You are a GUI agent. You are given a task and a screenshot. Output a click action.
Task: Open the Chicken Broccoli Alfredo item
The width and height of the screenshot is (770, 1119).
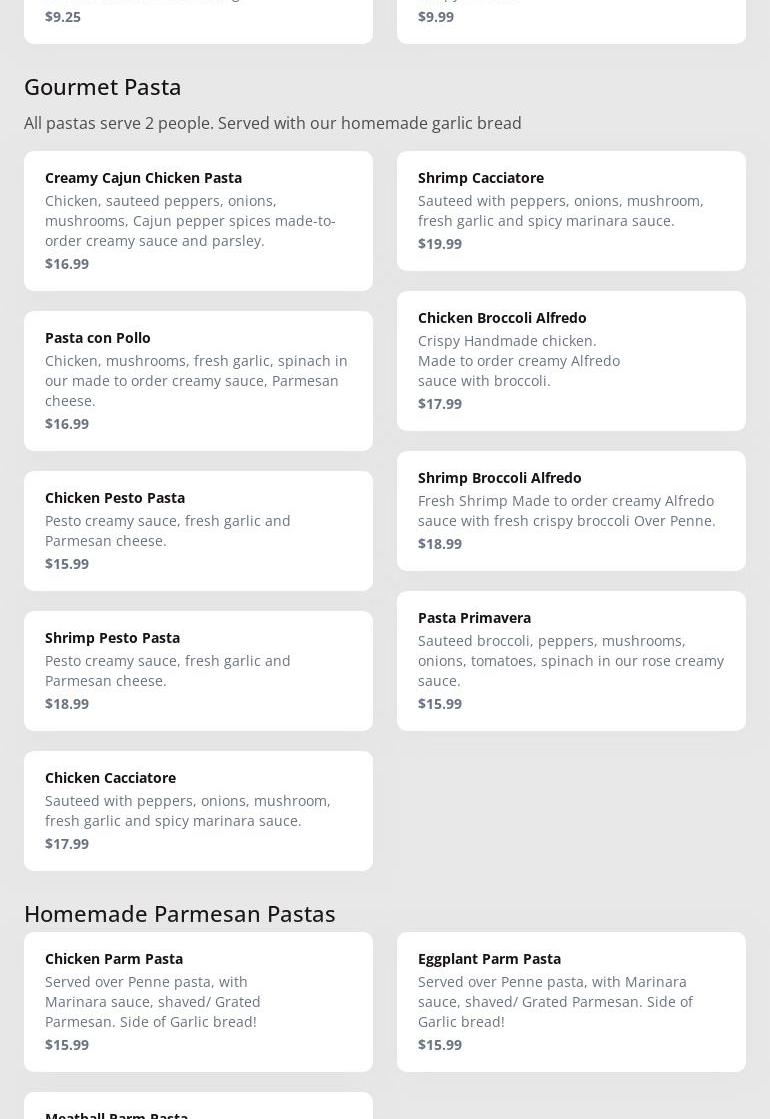click(x=571, y=360)
